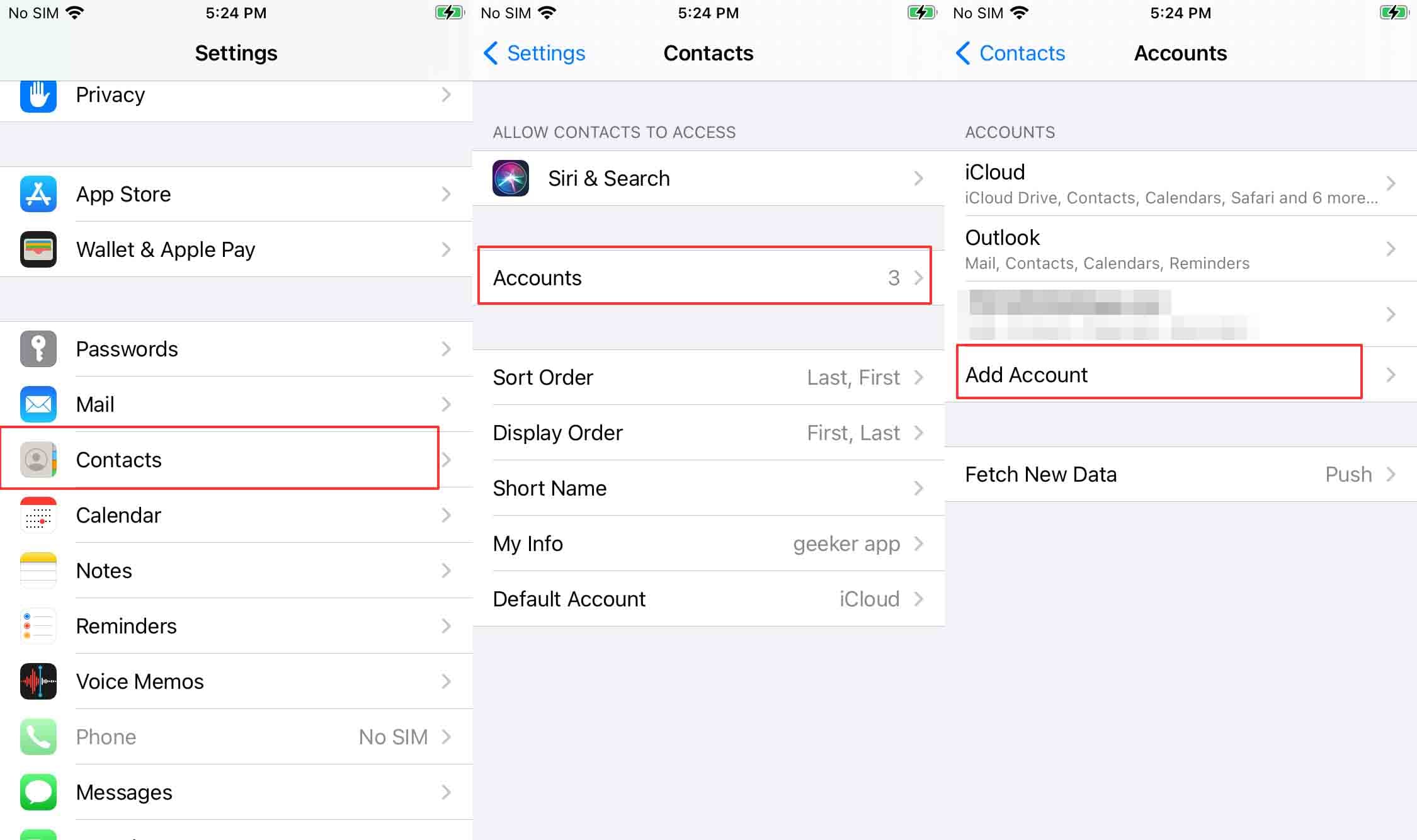Expand the Display Order chevron

coord(919,433)
